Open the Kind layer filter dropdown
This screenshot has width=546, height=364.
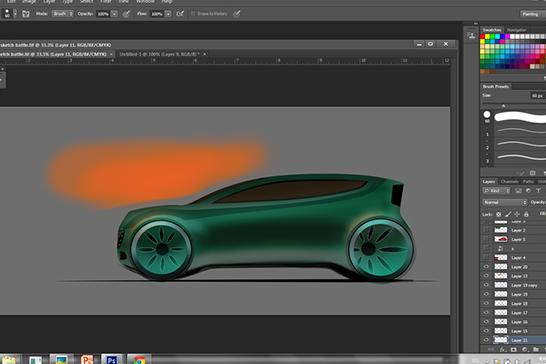coord(497,191)
